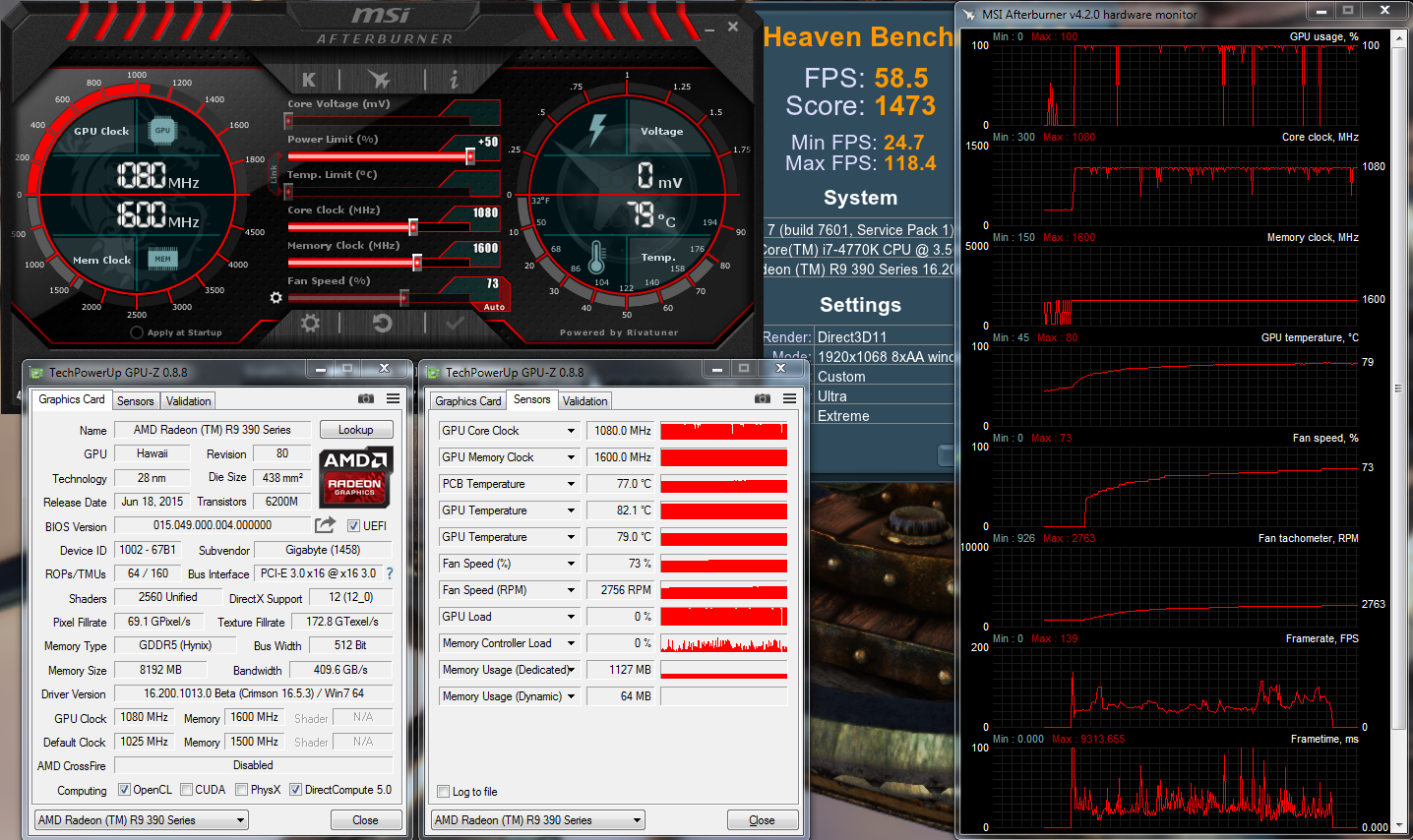Screen dimensions: 1413x840
Task: Click the info icon in Afterburner
Action: tap(454, 80)
